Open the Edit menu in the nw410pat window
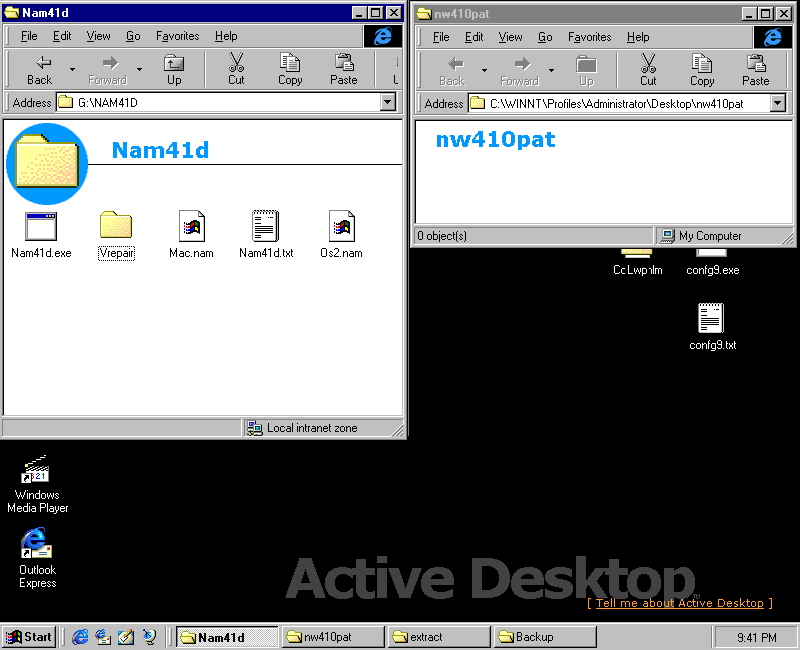The height and width of the screenshot is (650, 800). (x=474, y=37)
